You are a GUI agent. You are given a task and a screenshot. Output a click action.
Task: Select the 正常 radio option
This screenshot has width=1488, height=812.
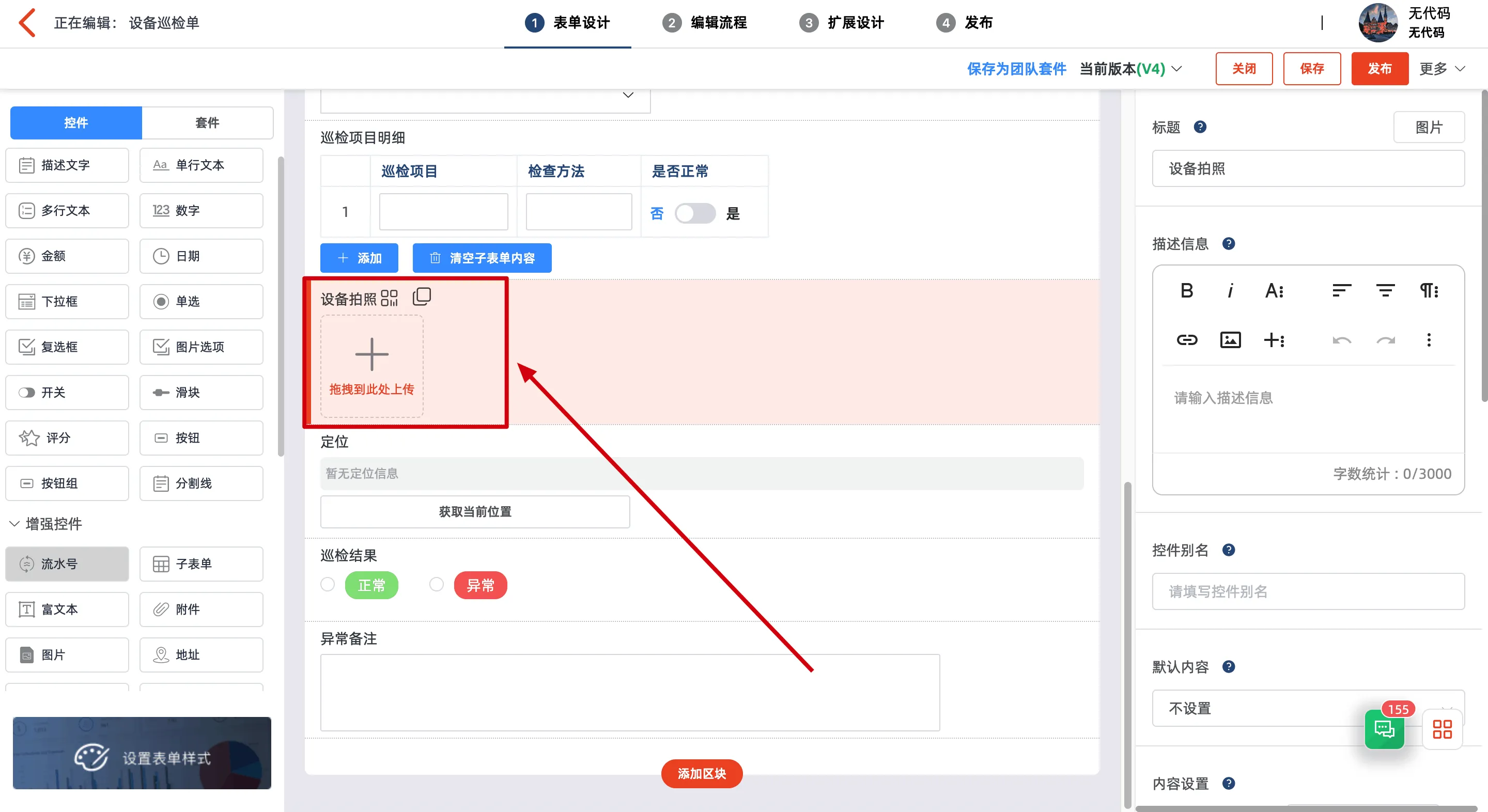point(328,584)
